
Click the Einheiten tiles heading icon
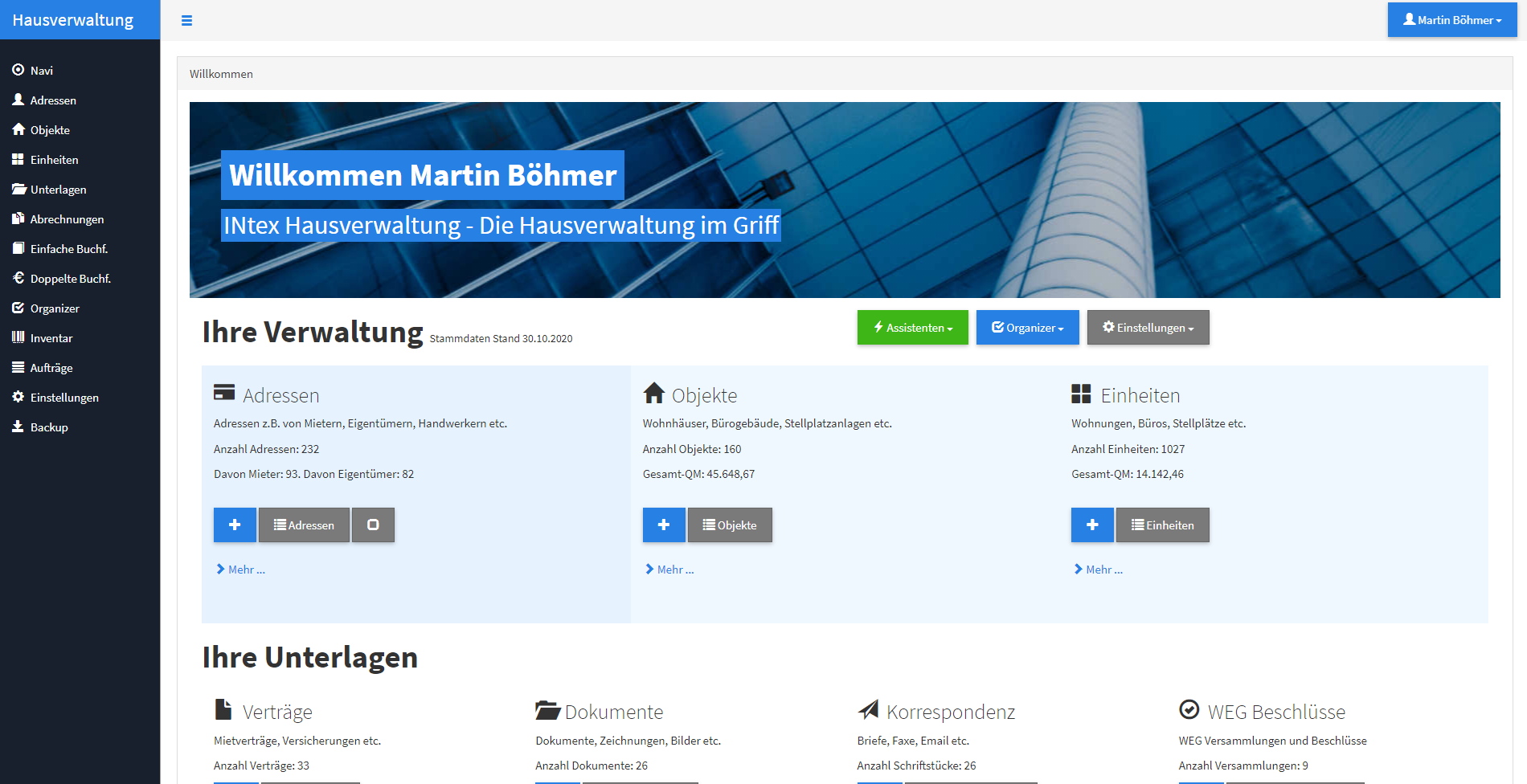point(1081,394)
